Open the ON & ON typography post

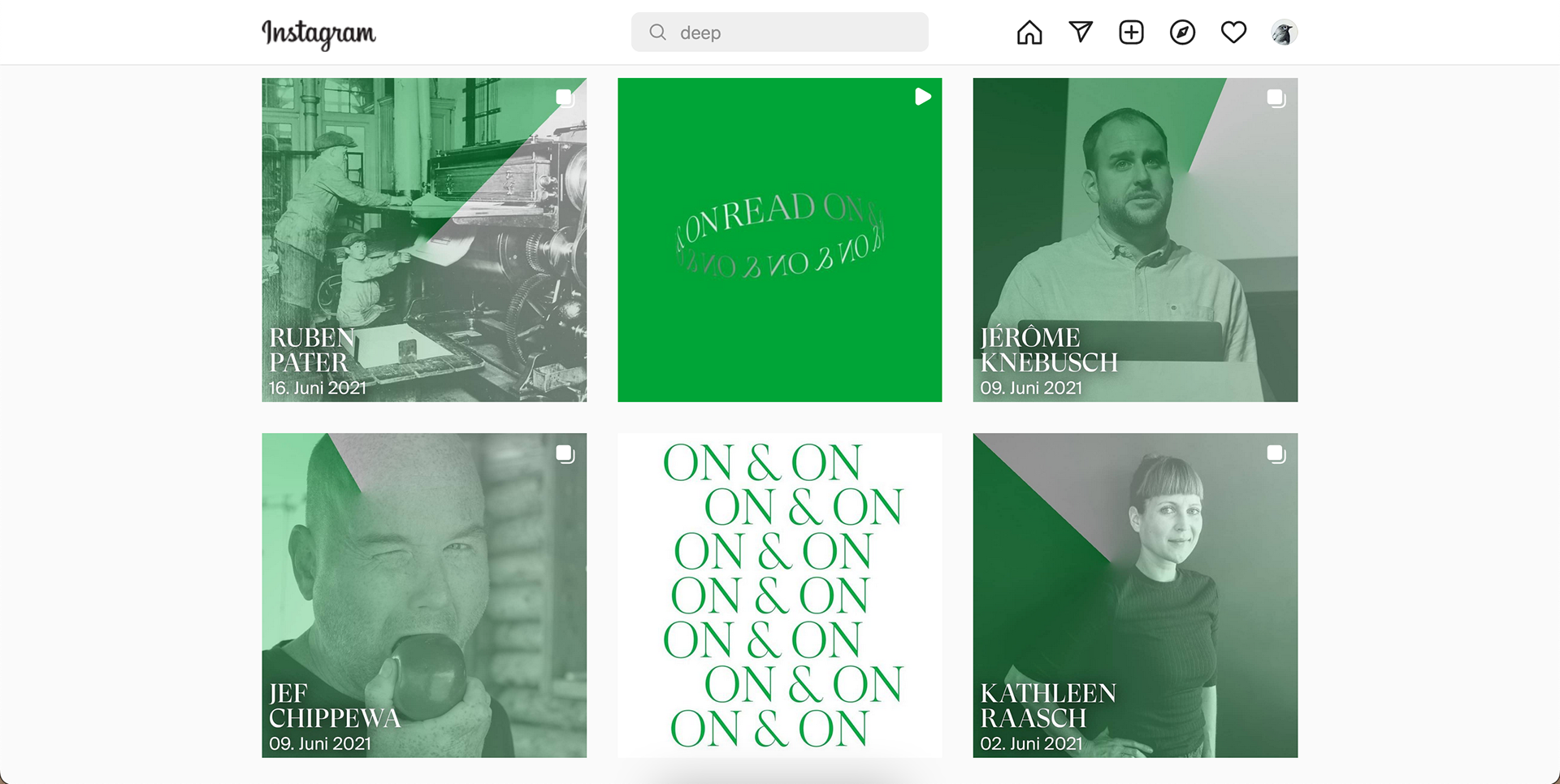tap(779, 596)
